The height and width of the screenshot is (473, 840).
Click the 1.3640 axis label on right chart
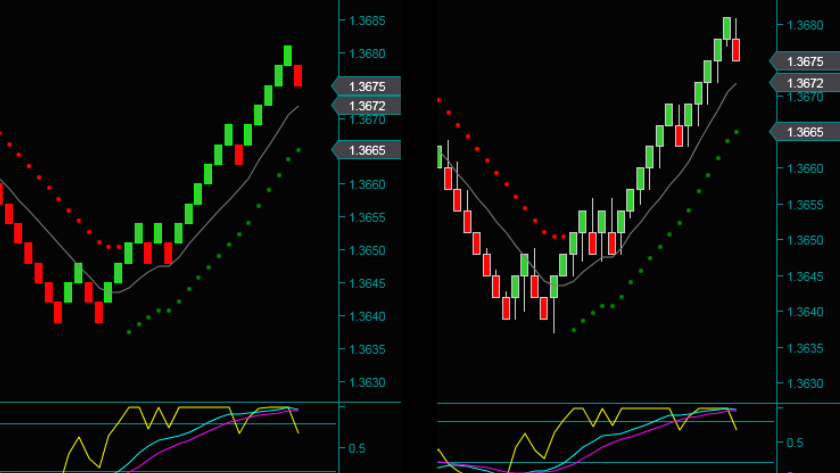pos(805,312)
